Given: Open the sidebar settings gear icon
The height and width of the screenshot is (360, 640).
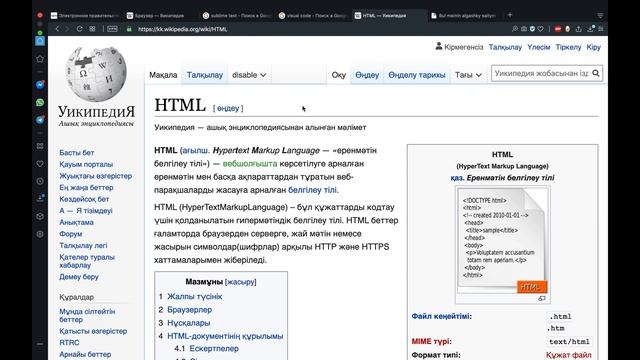Looking at the screenshot, I should click(x=40, y=234).
